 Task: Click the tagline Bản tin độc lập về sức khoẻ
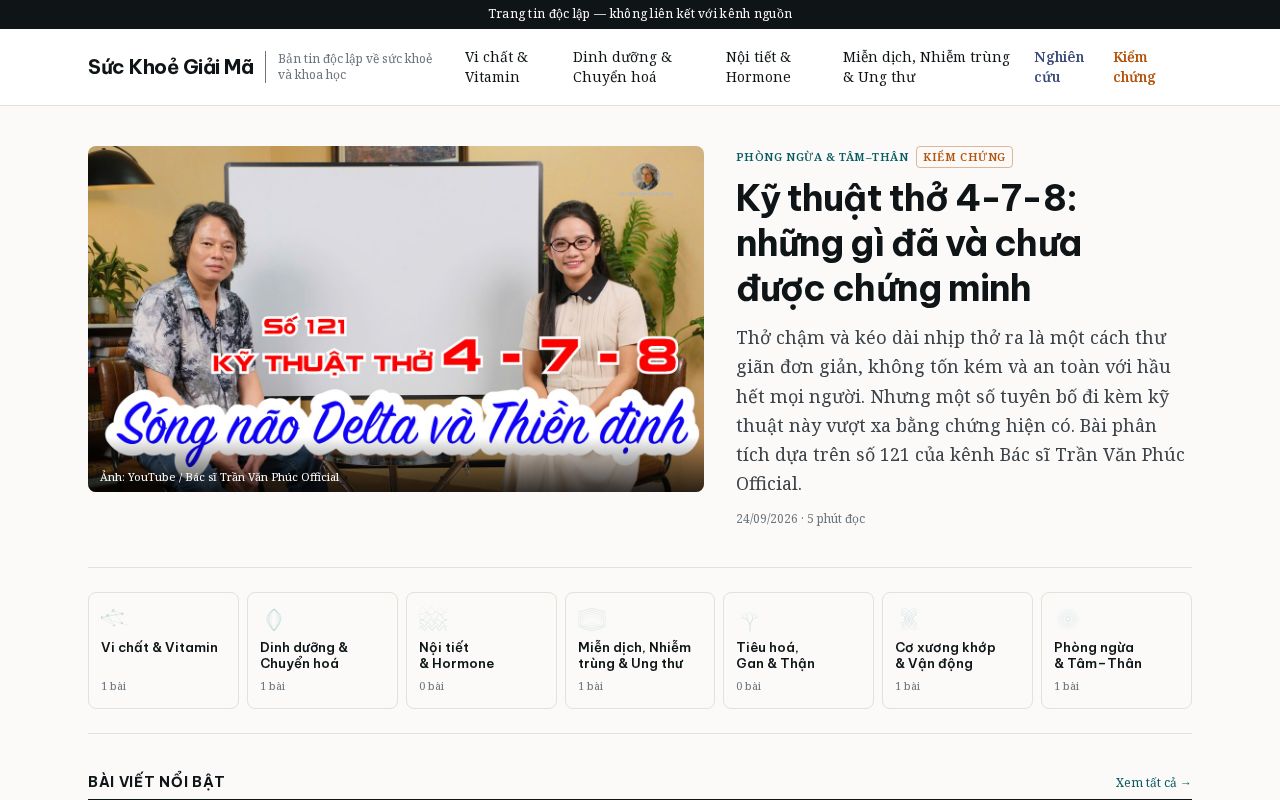coord(355,67)
